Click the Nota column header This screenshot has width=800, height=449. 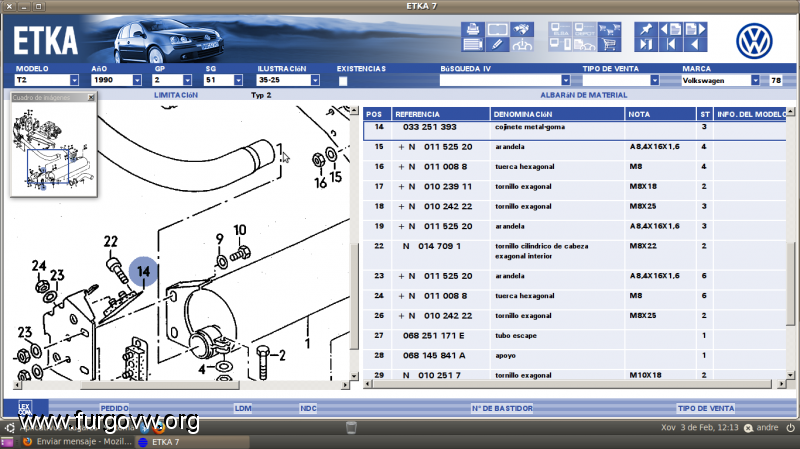pyautogui.click(x=660, y=114)
